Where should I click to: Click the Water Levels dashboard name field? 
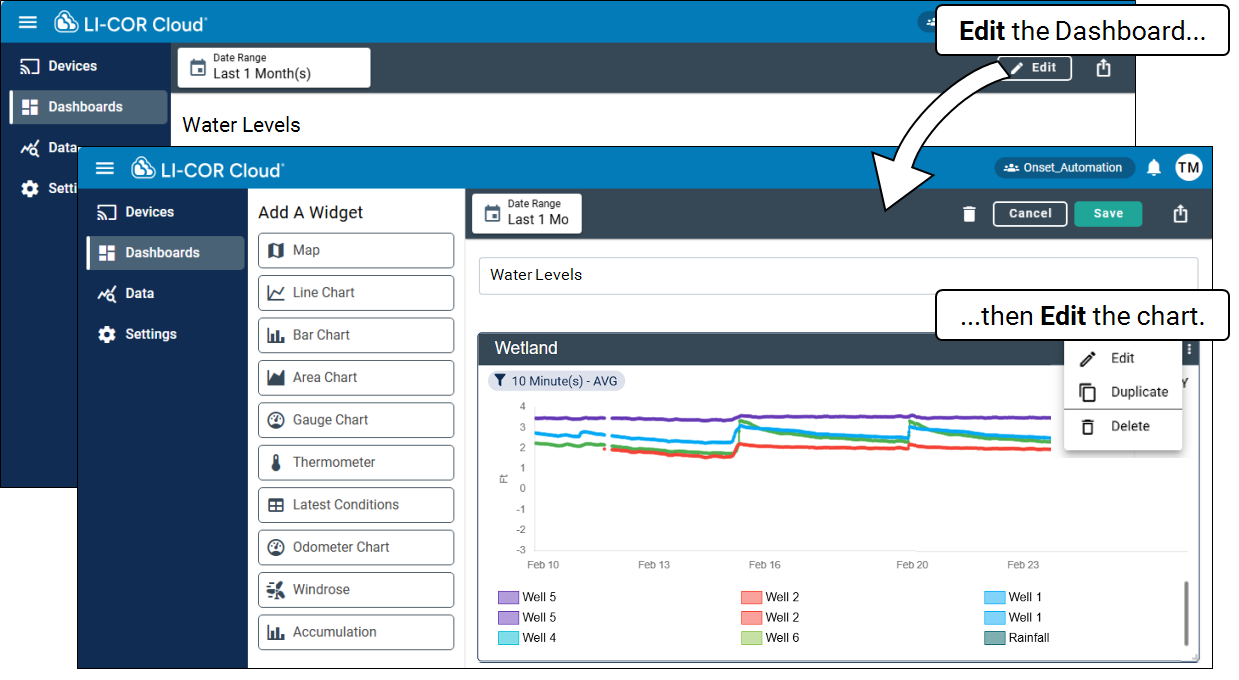coord(837,275)
